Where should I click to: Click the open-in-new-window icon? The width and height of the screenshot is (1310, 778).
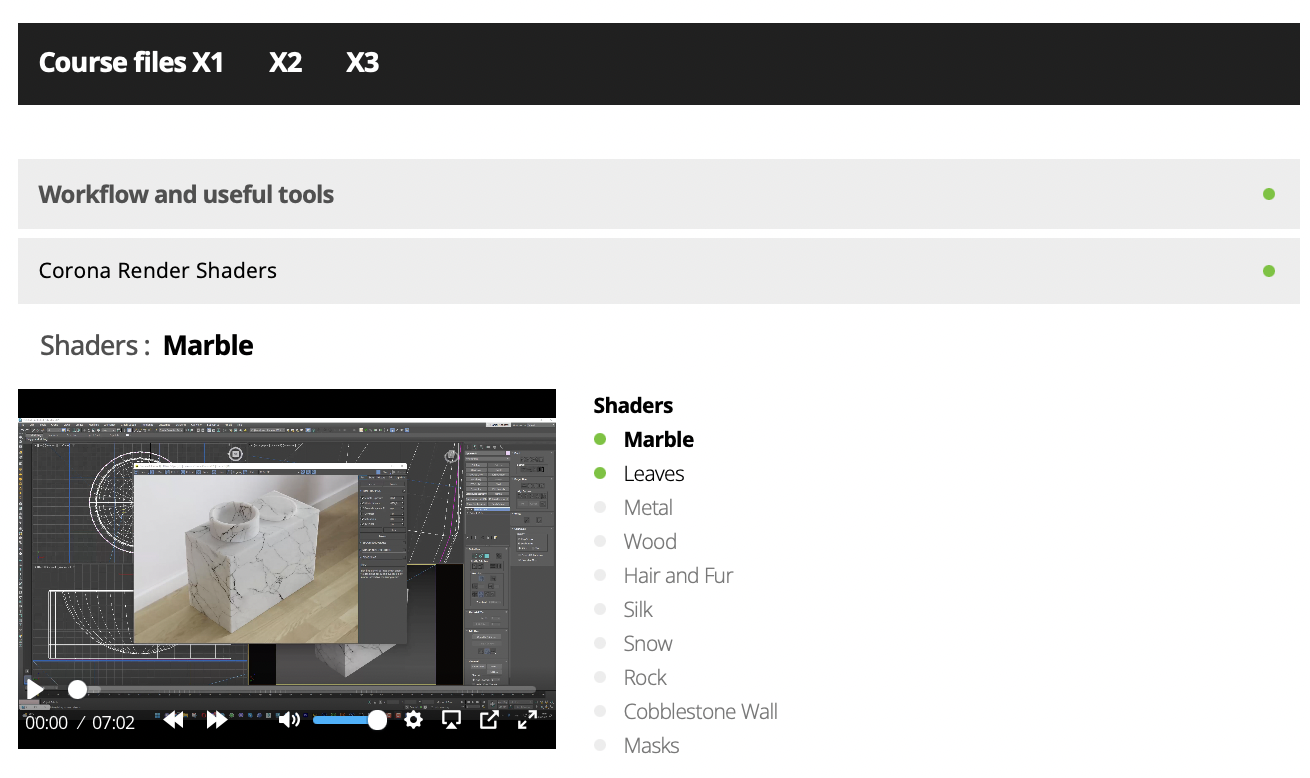(x=489, y=719)
